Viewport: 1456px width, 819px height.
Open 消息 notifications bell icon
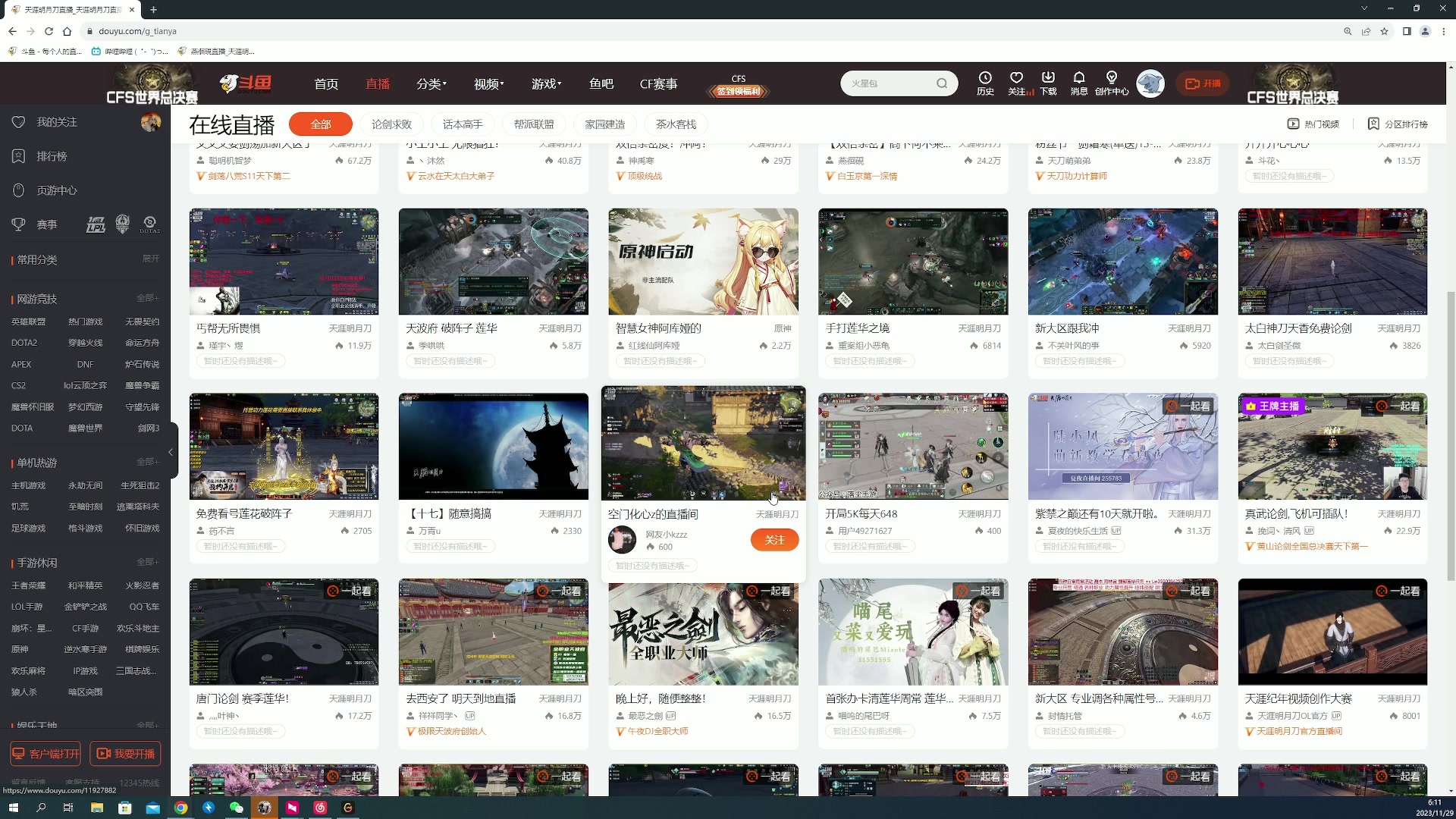point(1078,83)
